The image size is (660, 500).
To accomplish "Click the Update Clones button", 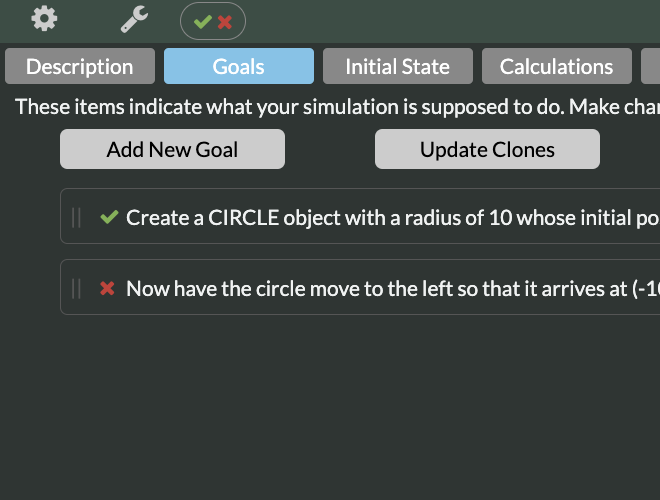I will coord(487,149).
